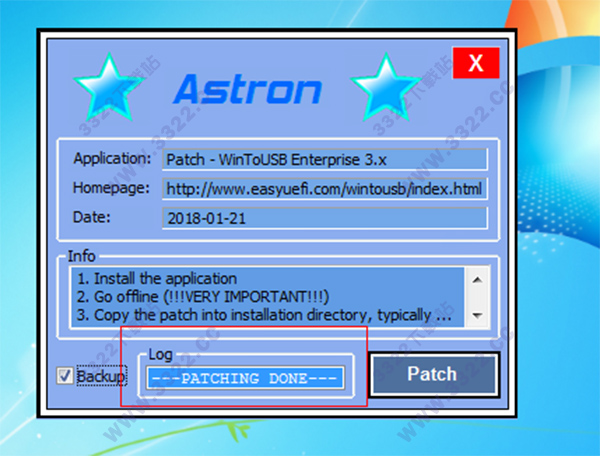Click the Patch button
Image resolution: width=600 pixels, height=456 pixels.
pos(434,375)
